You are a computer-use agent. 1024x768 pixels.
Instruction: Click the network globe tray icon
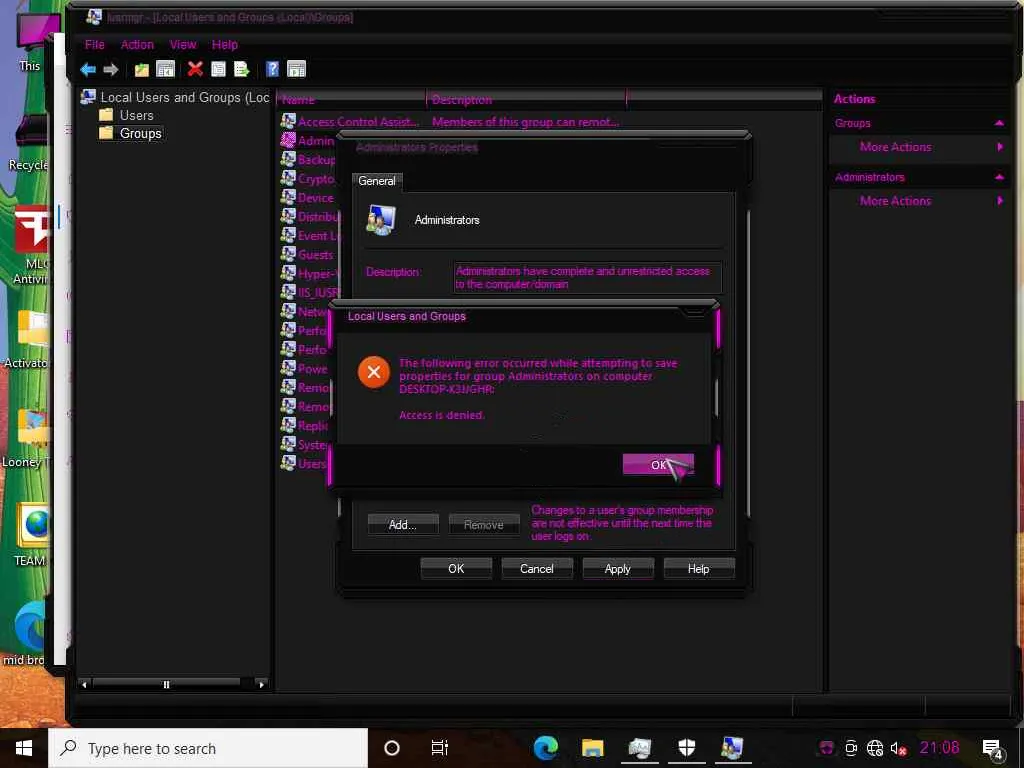coord(875,748)
